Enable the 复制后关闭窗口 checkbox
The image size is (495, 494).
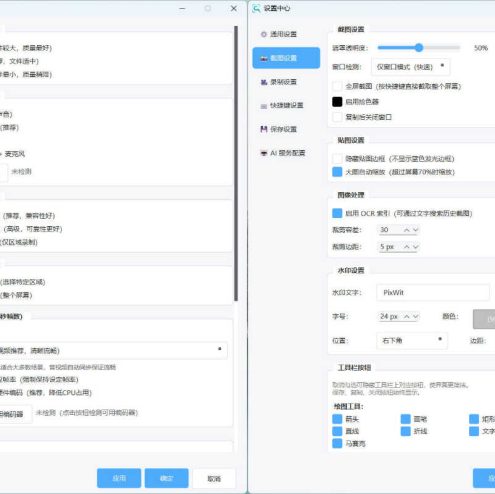click(337, 117)
